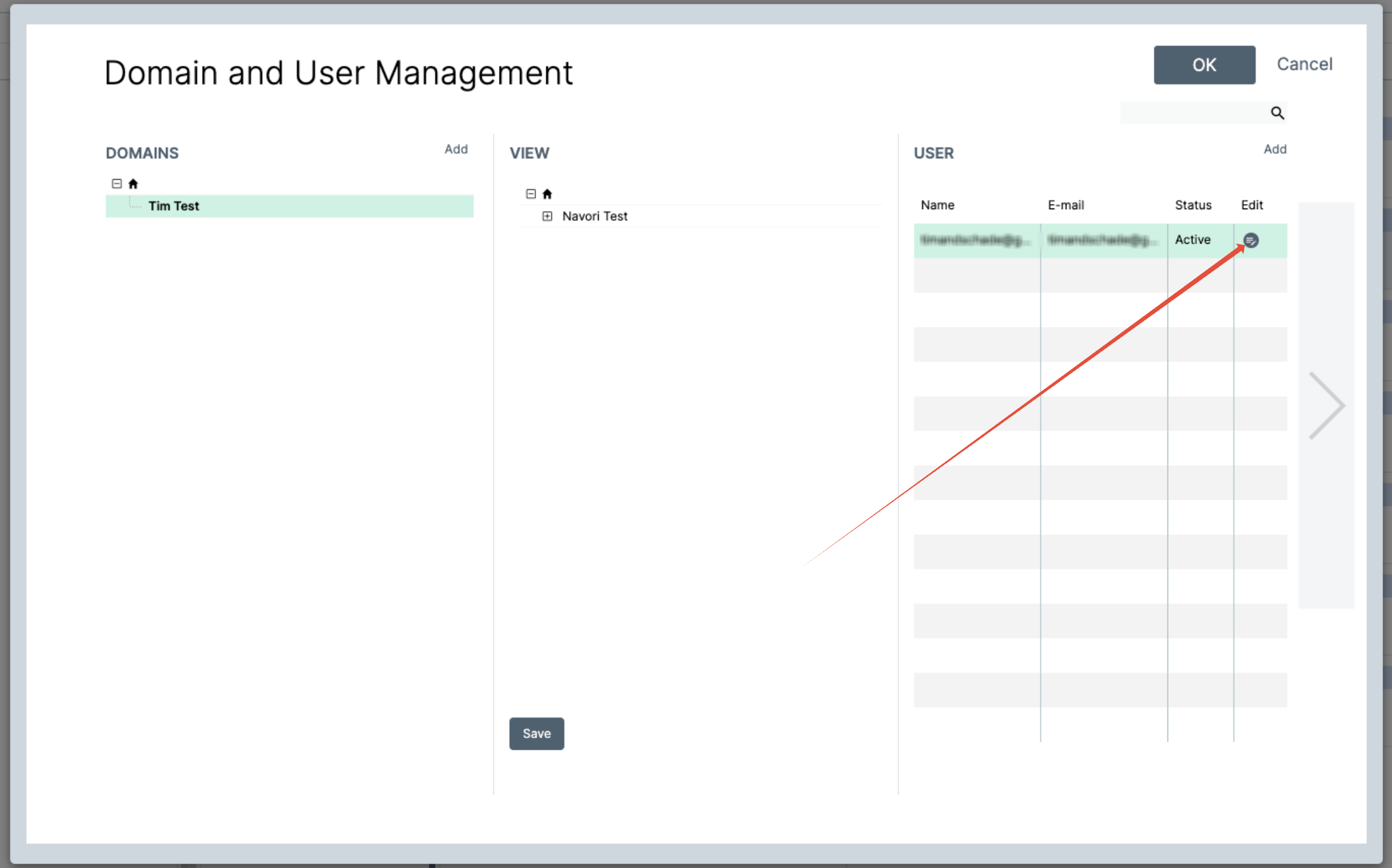Click the user edit icon in Active row
Image resolution: width=1392 pixels, height=868 pixels.
[x=1251, y=241]
